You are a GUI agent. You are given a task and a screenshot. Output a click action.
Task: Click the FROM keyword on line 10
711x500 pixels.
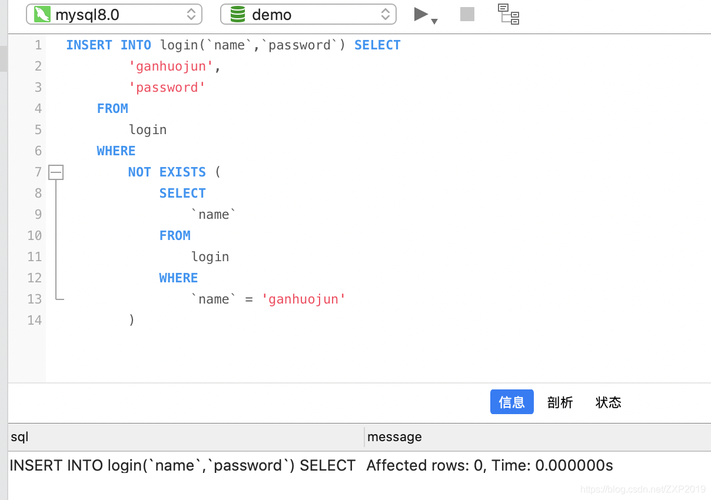tap(175, 236)
